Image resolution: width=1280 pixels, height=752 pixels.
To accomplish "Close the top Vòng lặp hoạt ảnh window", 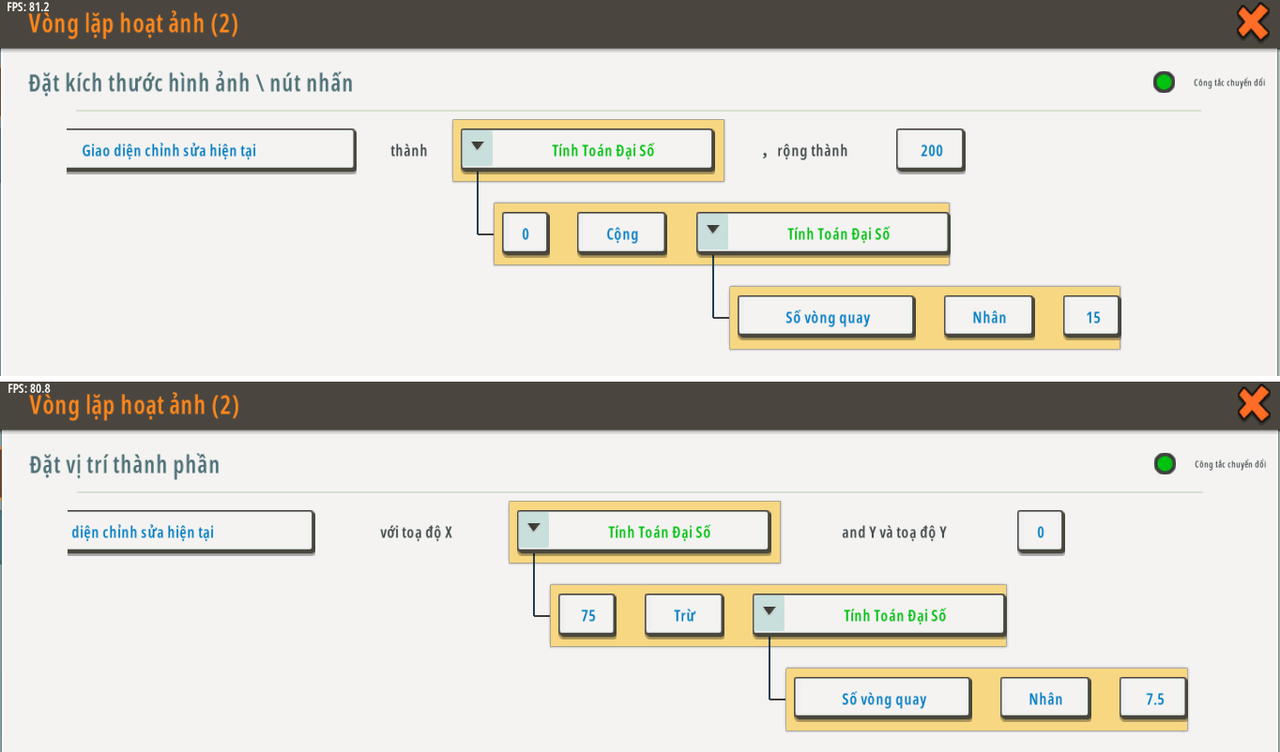I will tap(1252, 22).
